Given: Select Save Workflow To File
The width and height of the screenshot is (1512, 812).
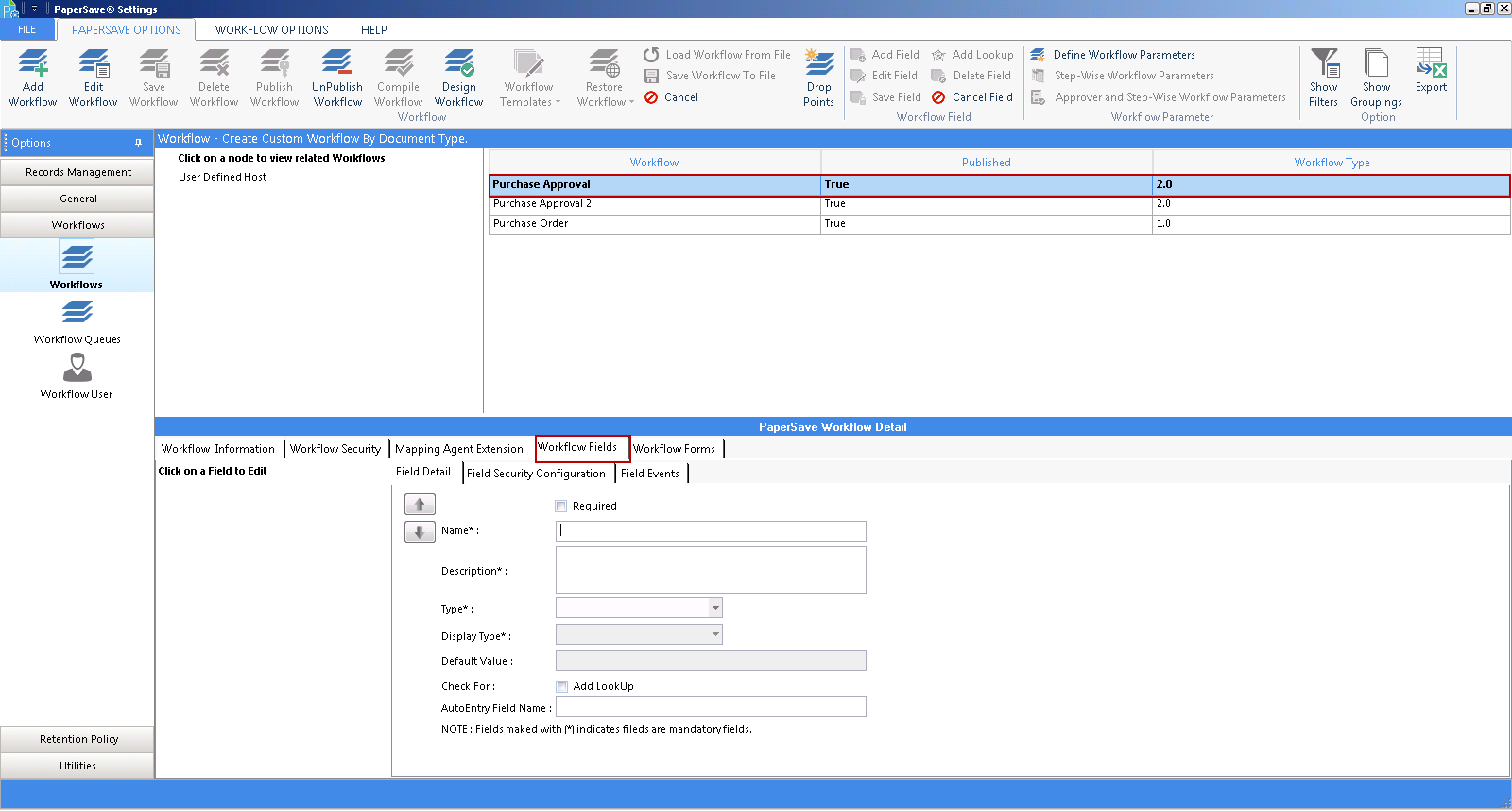Looking at the screenshot, I should pyautogui.click(x=710, y=76).
